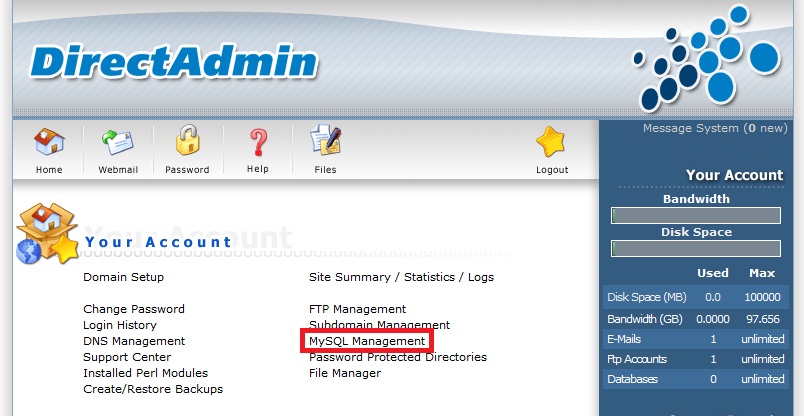The width and height of the screenshot is (804, 416).
Task: Open DNS Management
Action: (x=134, y=341)
